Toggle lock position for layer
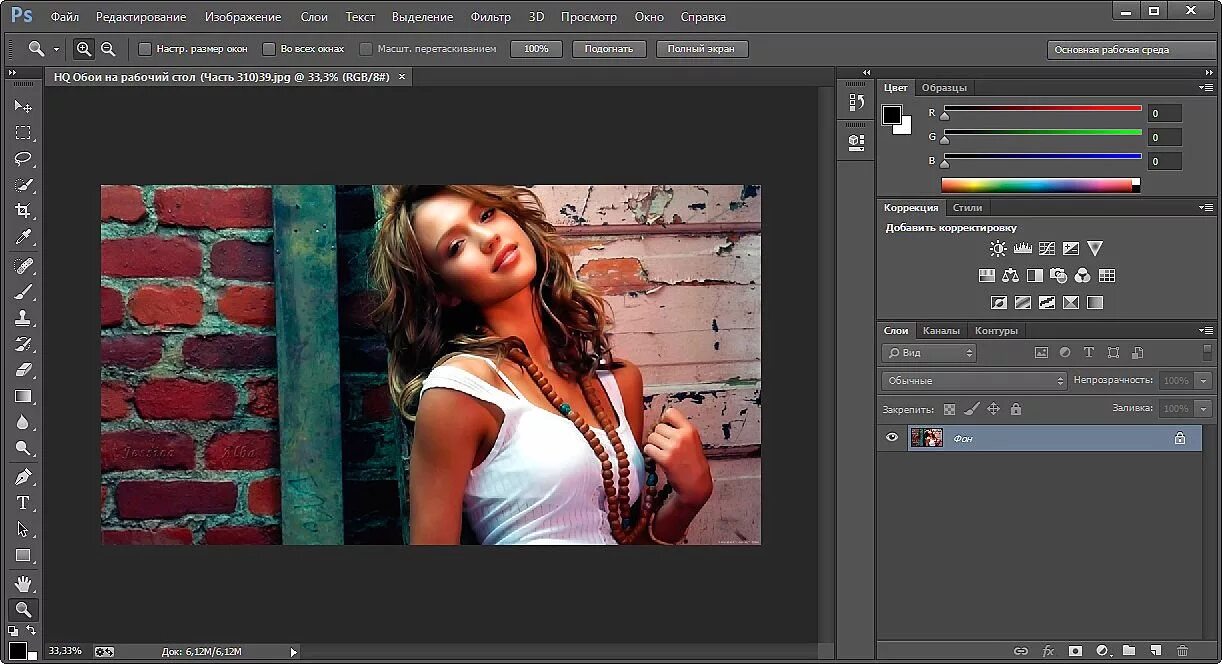Viewport: 1222px width, 664px height. pyautogui.click(x=993, y=409)
